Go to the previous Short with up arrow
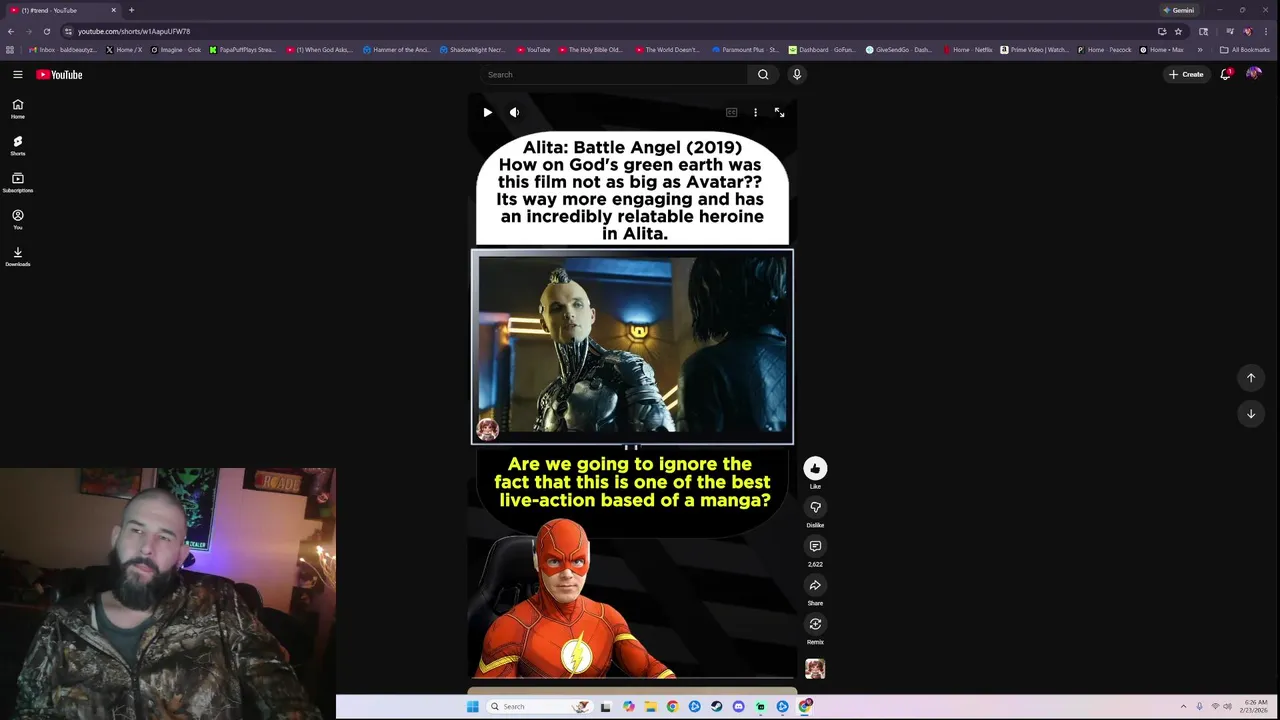 click(x=1250, y=377)
